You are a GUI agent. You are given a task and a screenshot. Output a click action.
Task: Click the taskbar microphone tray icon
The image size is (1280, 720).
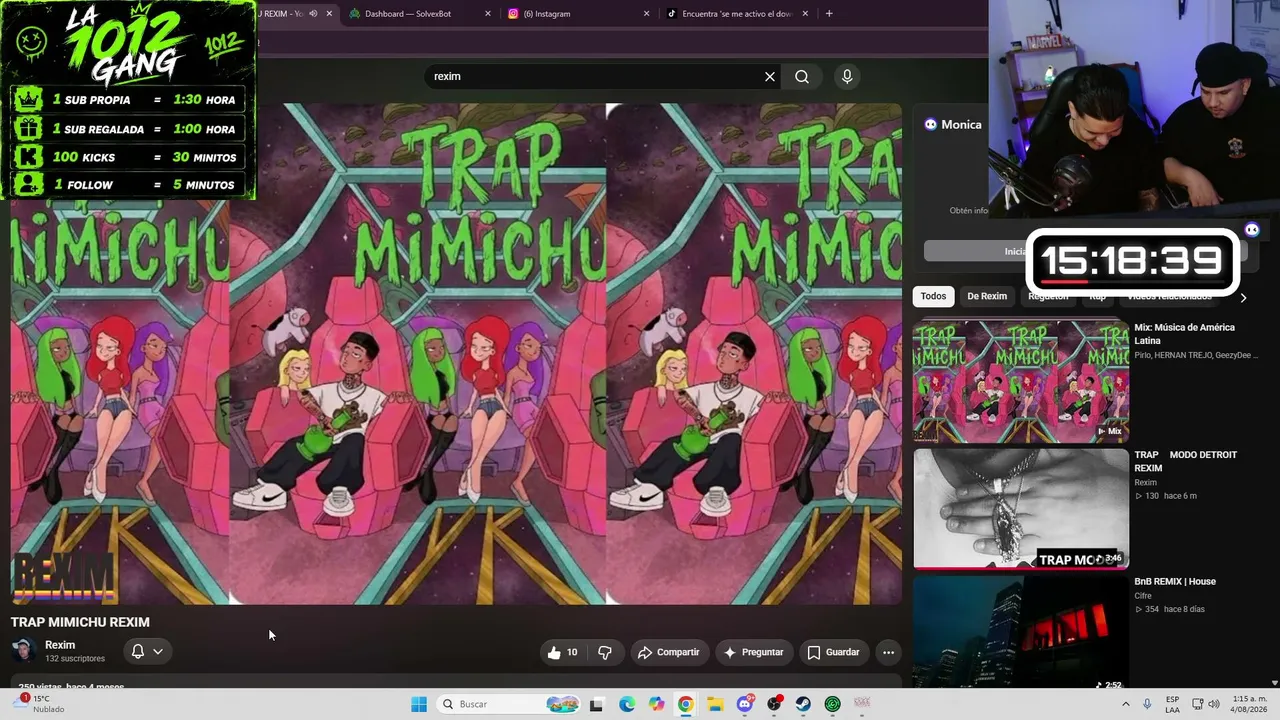1147,704
